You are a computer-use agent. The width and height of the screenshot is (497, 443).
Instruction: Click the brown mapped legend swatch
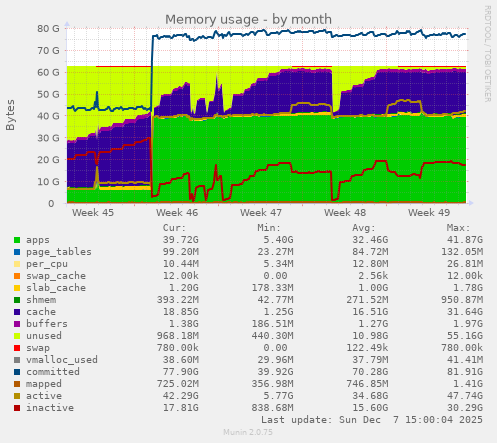pos(17,384)
